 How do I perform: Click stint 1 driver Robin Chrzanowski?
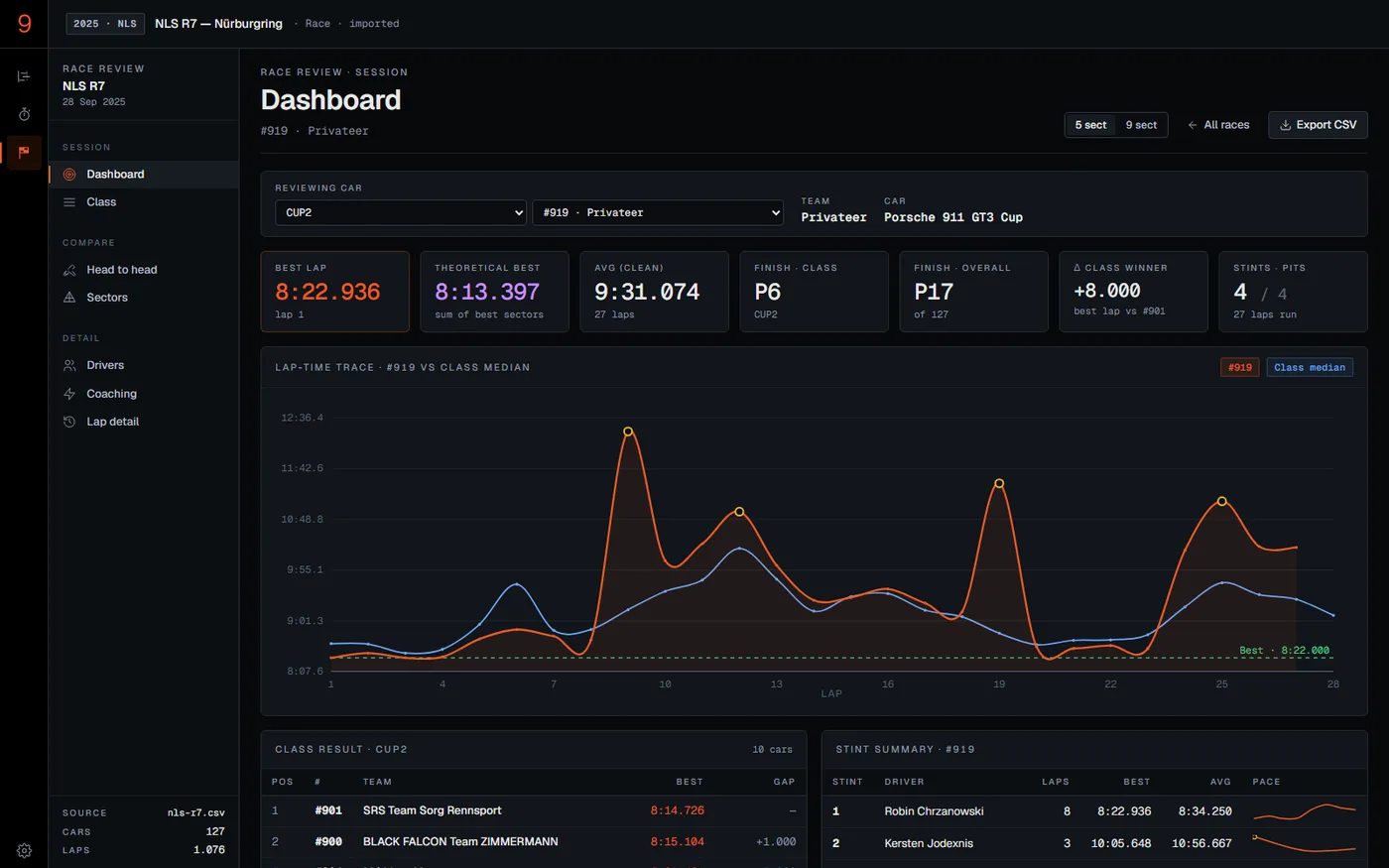point(934,811)
